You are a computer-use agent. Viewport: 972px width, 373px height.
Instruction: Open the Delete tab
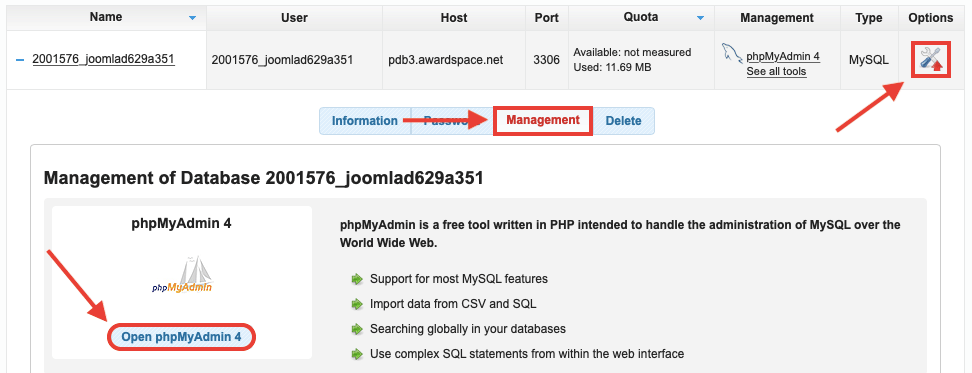pyautogui.click(x=624, y=121)
